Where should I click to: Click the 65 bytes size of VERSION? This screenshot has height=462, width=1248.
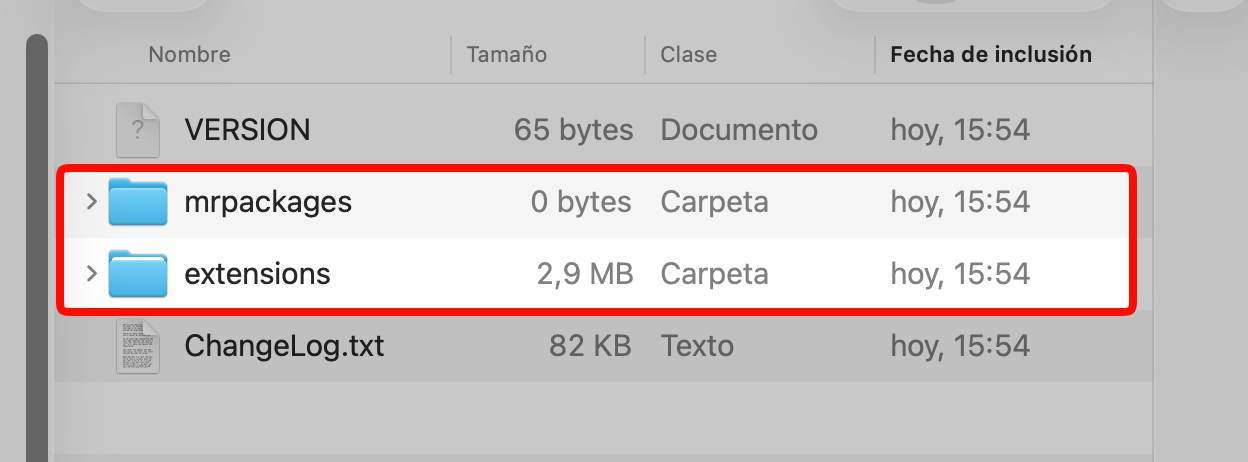click(573, 130)
